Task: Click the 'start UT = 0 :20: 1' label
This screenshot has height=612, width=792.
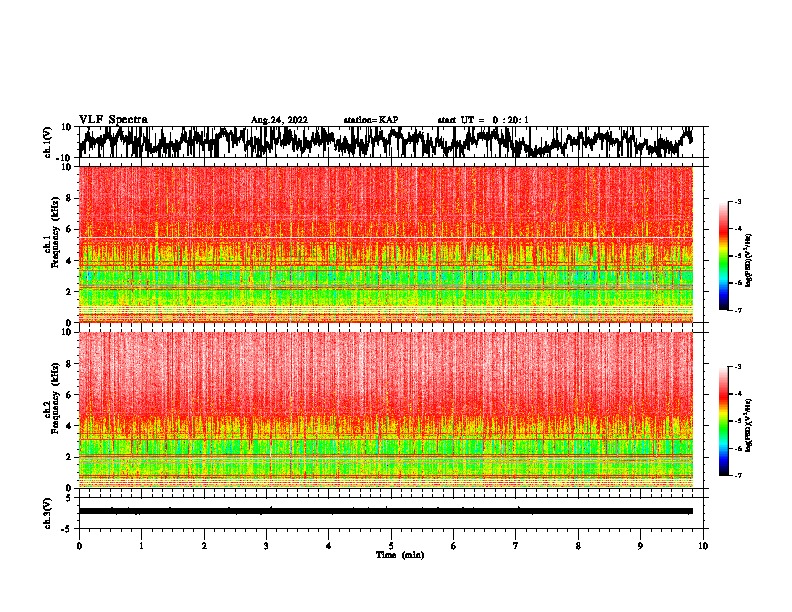Action: [483, 120]
